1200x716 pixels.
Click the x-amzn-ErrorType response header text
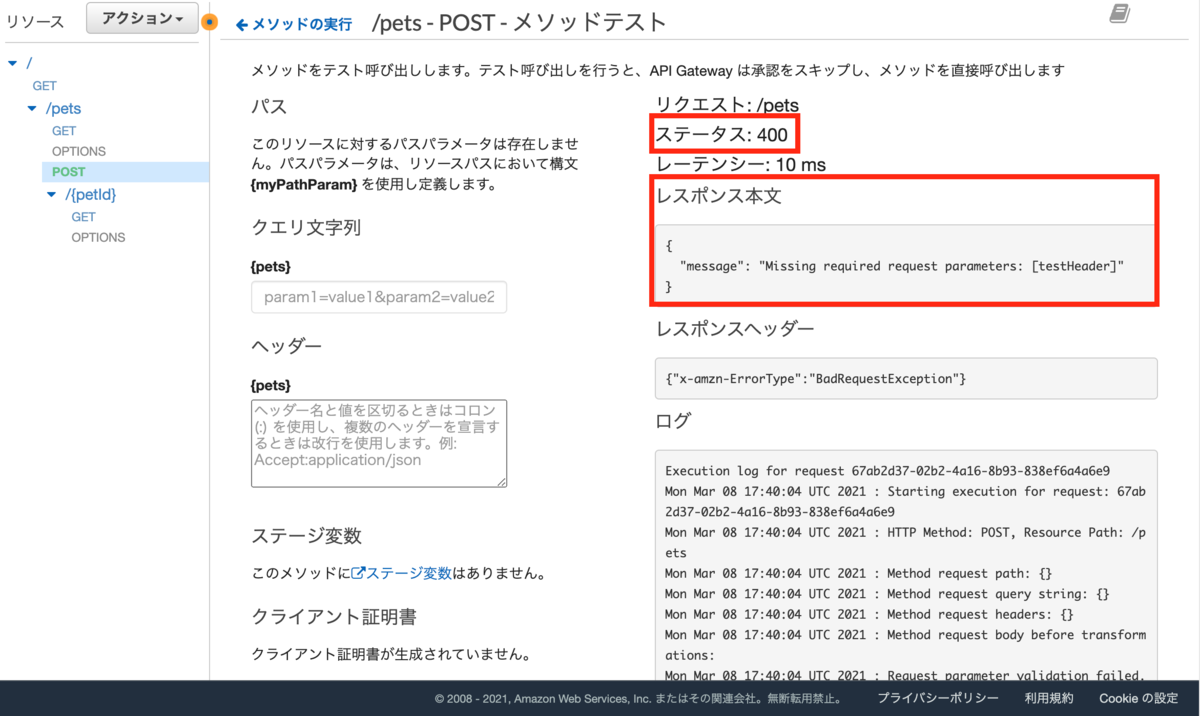(815, 379)
